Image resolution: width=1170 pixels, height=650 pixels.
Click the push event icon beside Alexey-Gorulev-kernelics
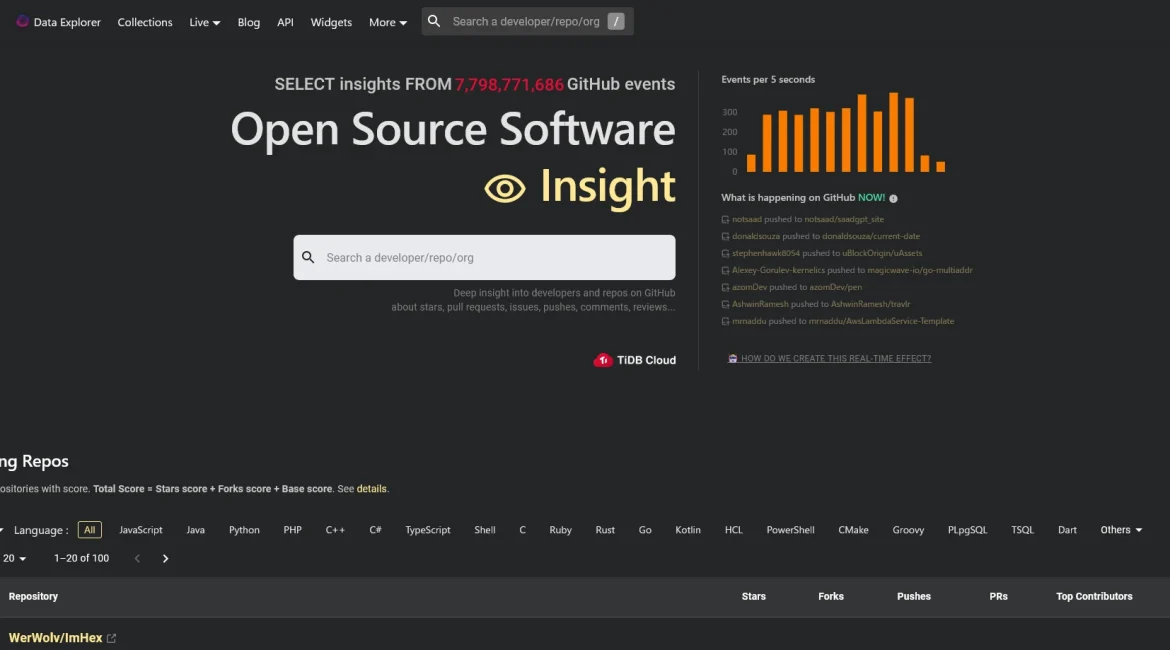click(x=725, y=271)
